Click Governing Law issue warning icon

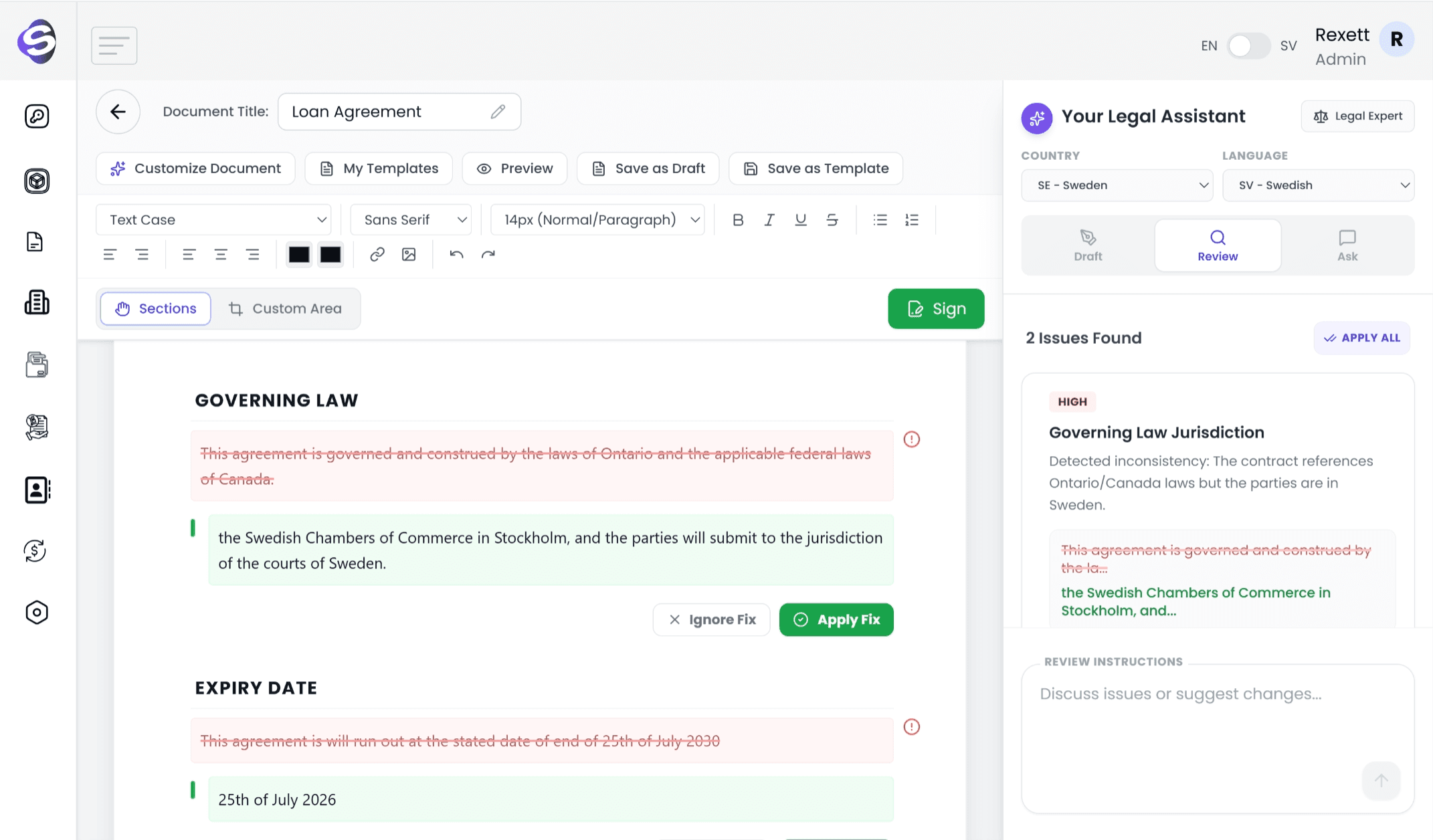(911, 439)
